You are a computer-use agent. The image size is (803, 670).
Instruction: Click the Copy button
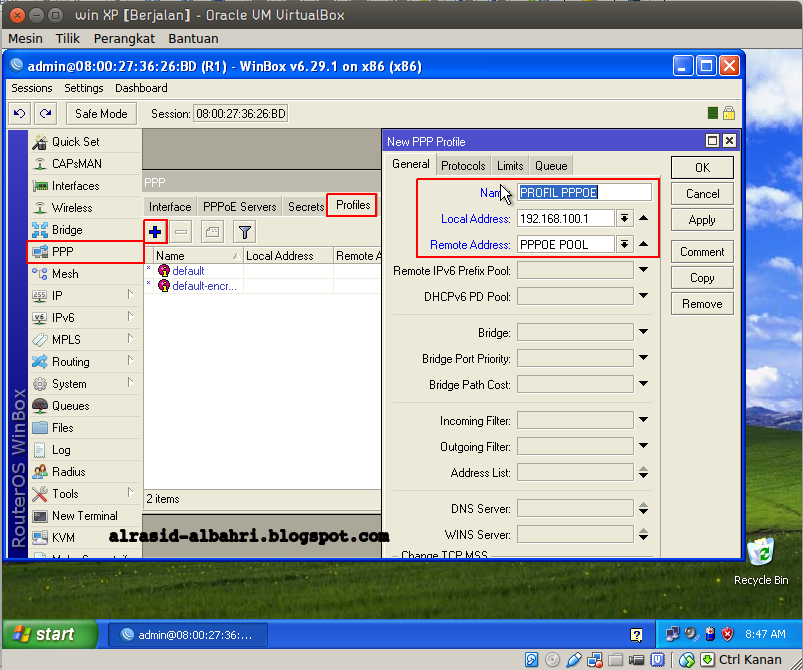tap(702, 278)
